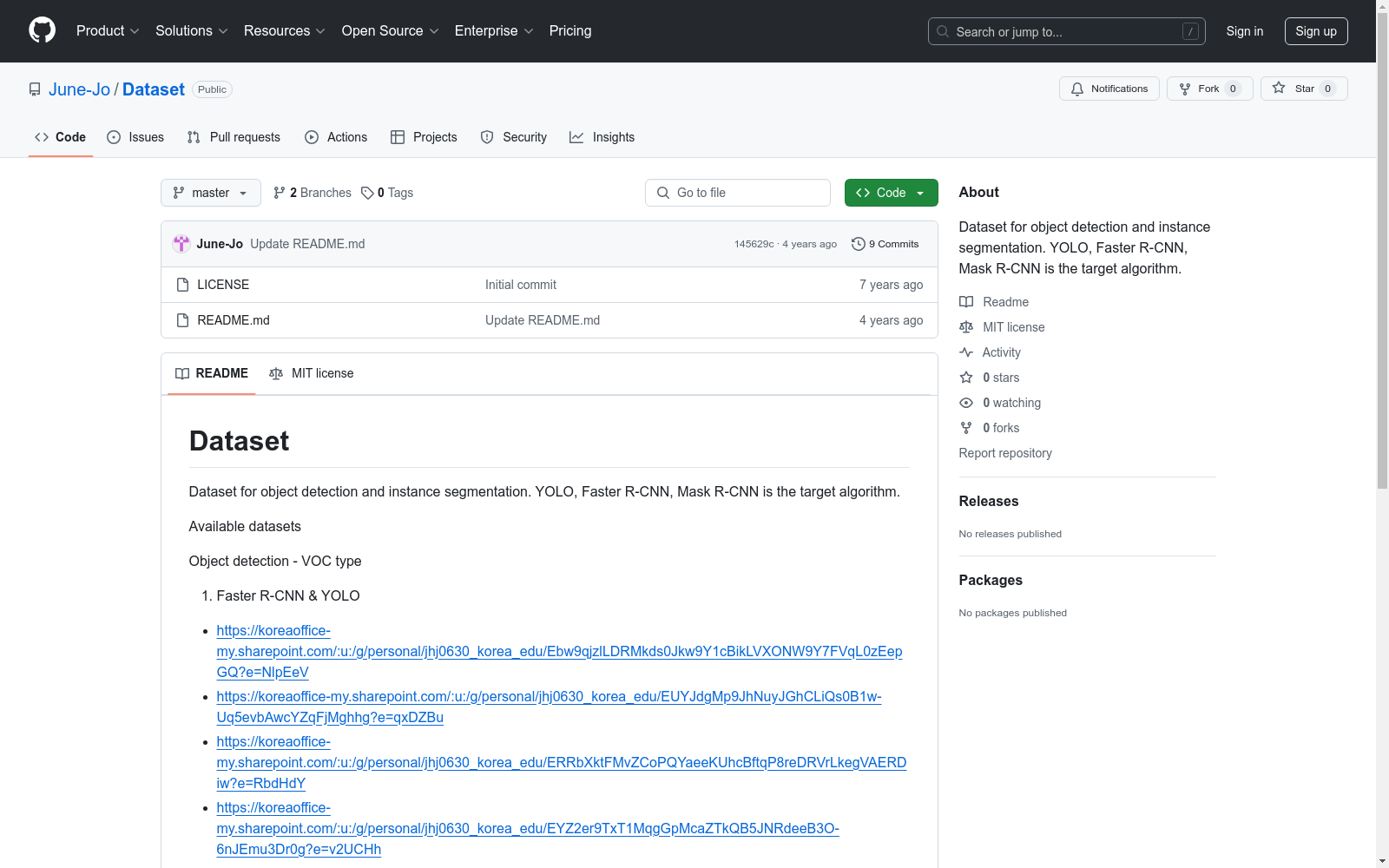1389x868 pixels.
Task: Expand the Open Source menu
Action: point(390,31)
